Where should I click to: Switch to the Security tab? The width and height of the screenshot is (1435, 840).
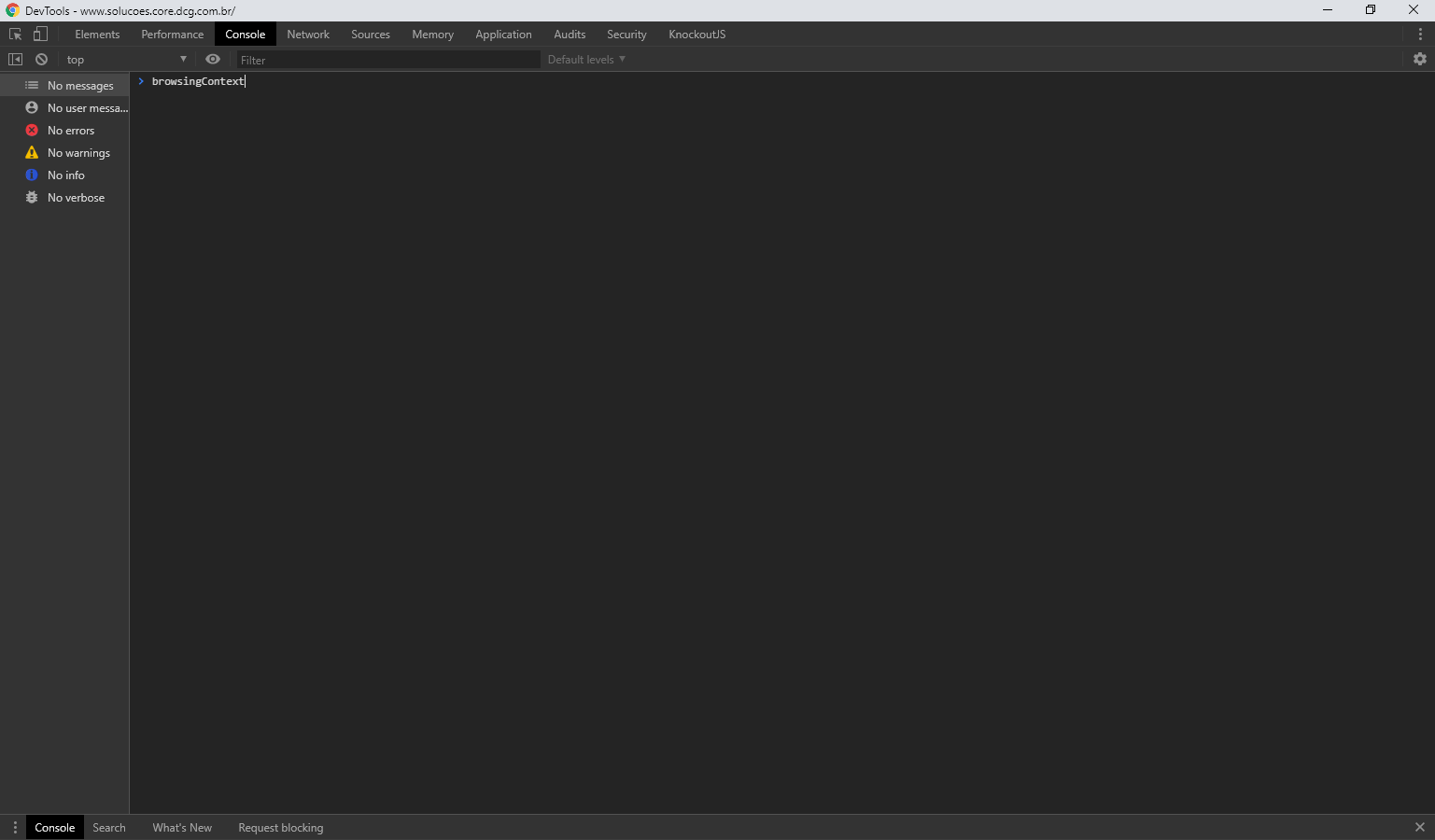tap(626, 35)
